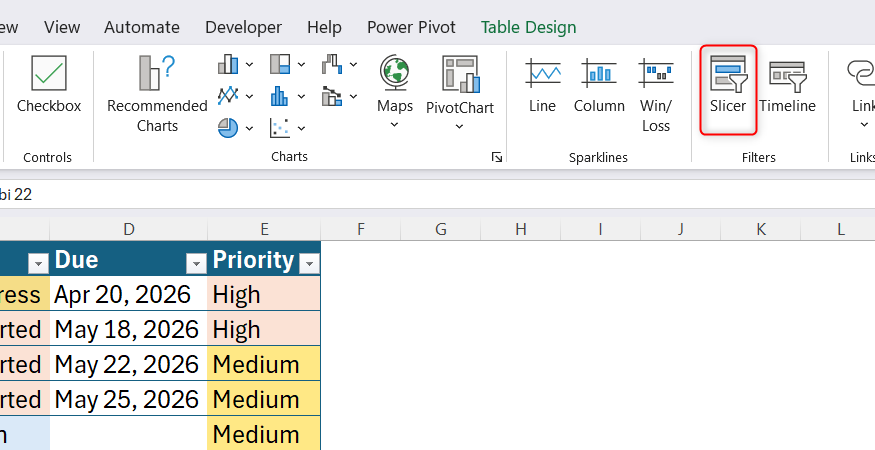The height and width of the screenshot is (450, 875).
Task: Select the May 22, 2026 cell
Action: (x=129, y=364)
